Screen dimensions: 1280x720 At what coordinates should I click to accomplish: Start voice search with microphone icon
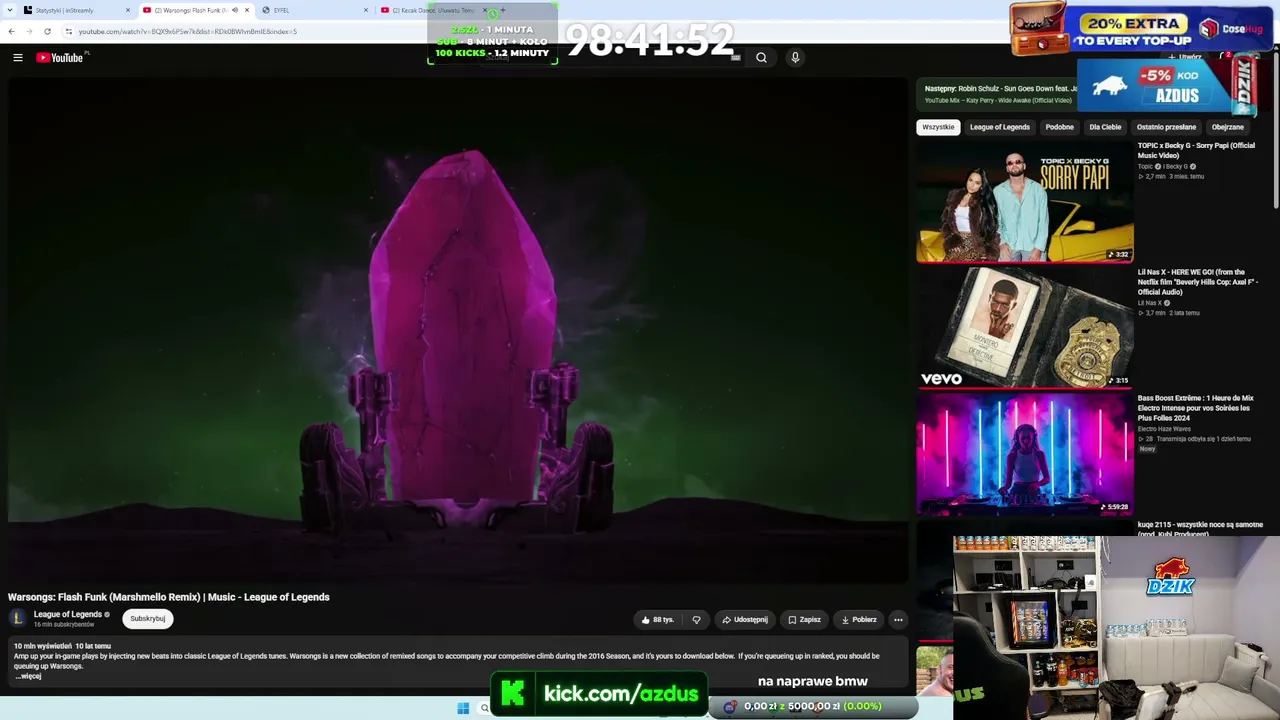[x=795, y=58]
